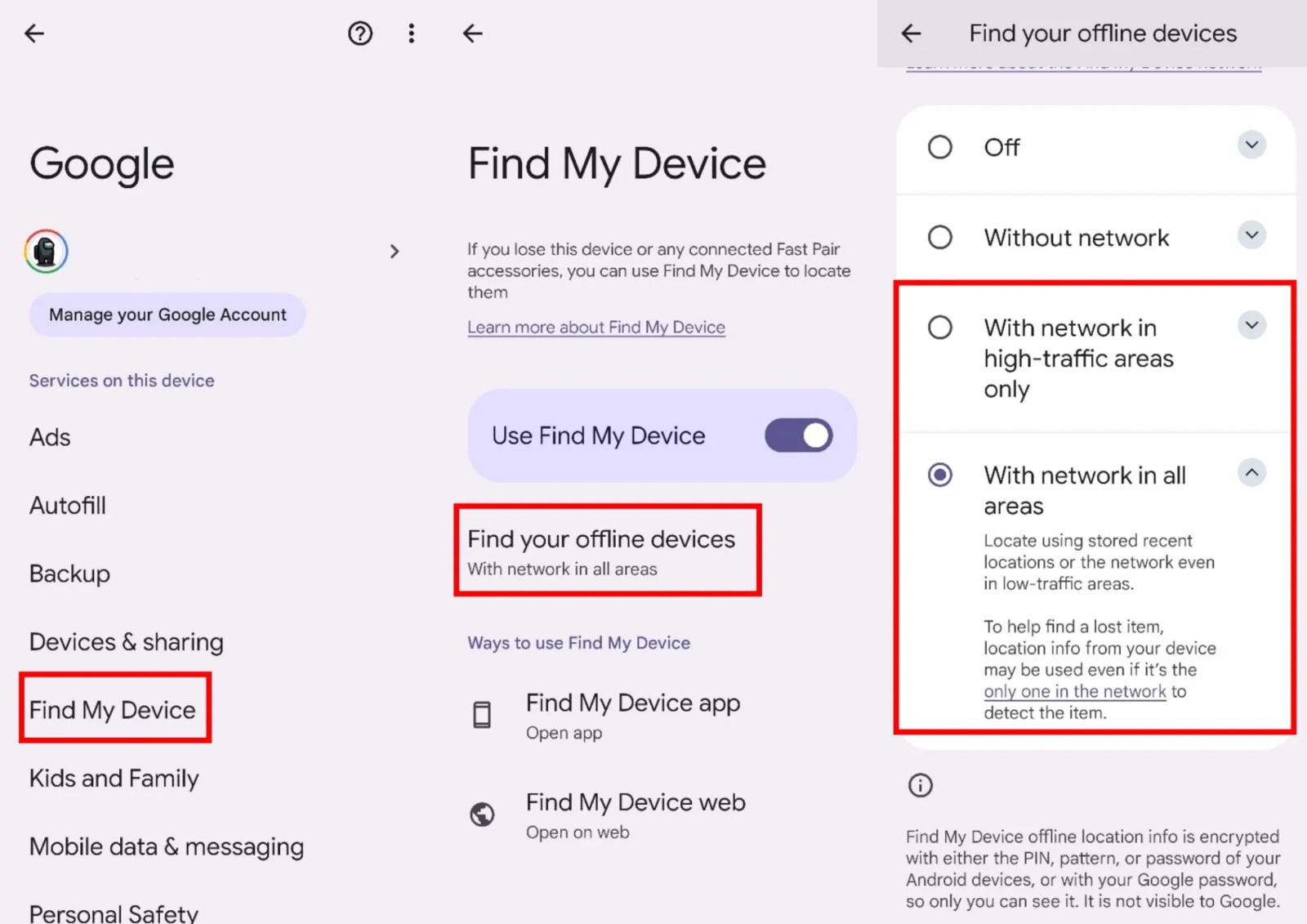This screenshot has height=924, width=1307.
Task: Expand the Without network option details
Action: 1251,235
